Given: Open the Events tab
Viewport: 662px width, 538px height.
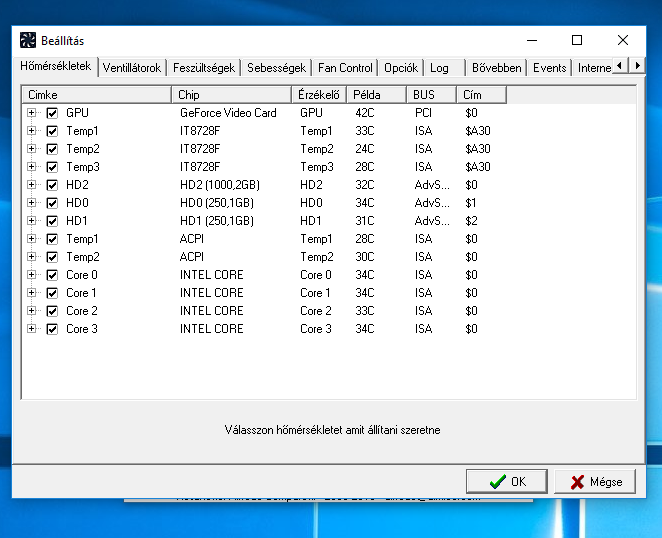Looking at the screenshot, I should point(550,68).
